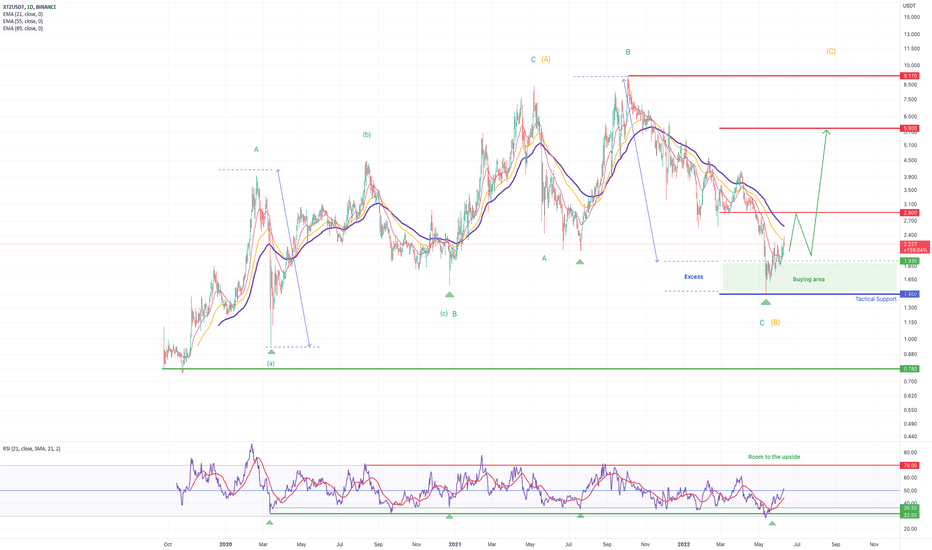Viewport: 932px width, 550px height.
Task: Click the 2020 label on time axis
Action: (x=225, y=544)
